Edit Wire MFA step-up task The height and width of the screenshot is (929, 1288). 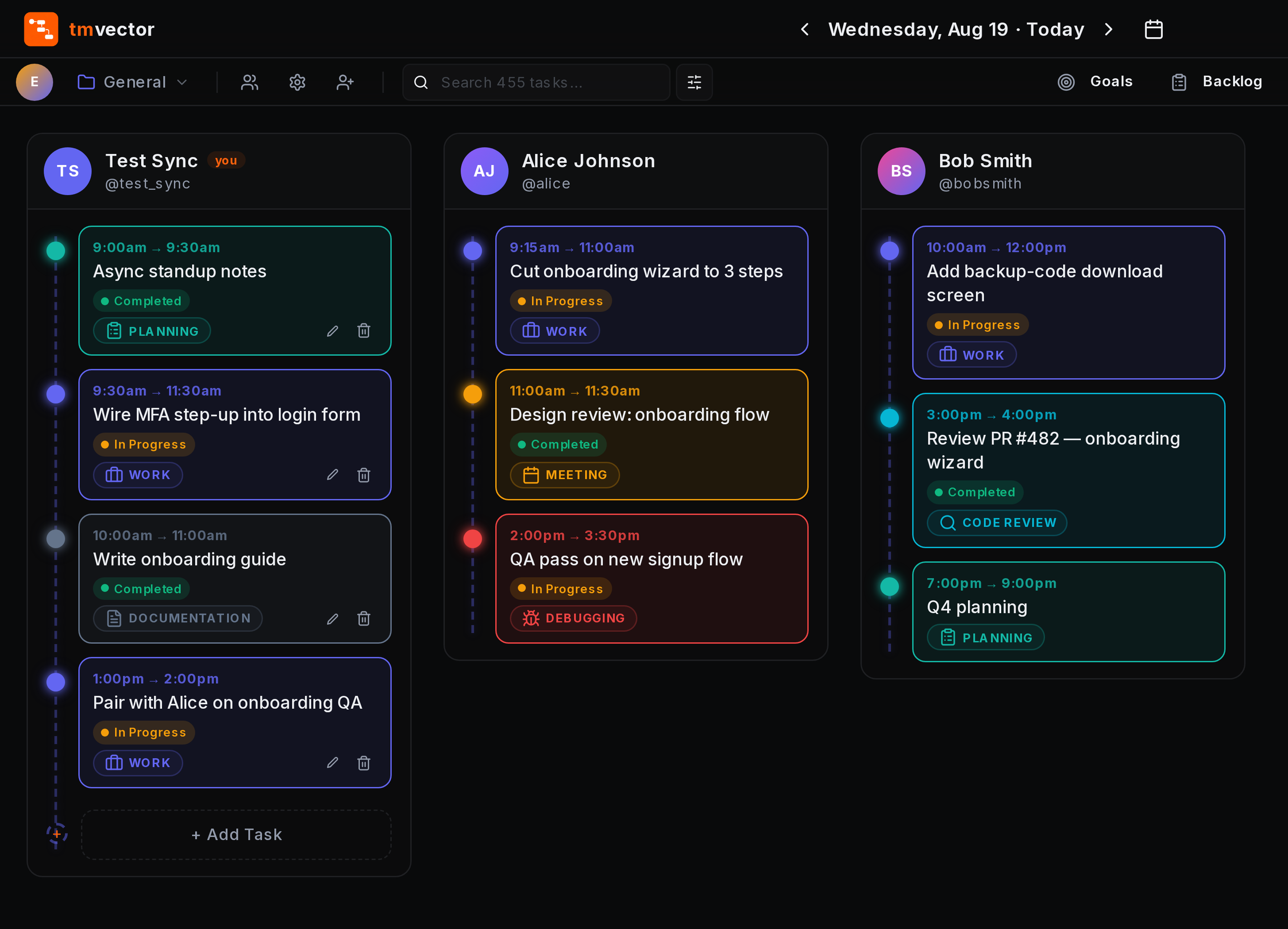pos(332,474)
